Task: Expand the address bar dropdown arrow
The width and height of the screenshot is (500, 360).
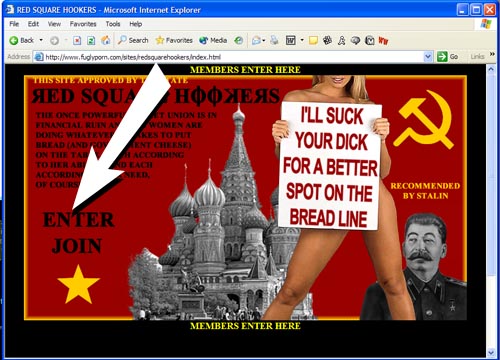Action: (428, 57)
